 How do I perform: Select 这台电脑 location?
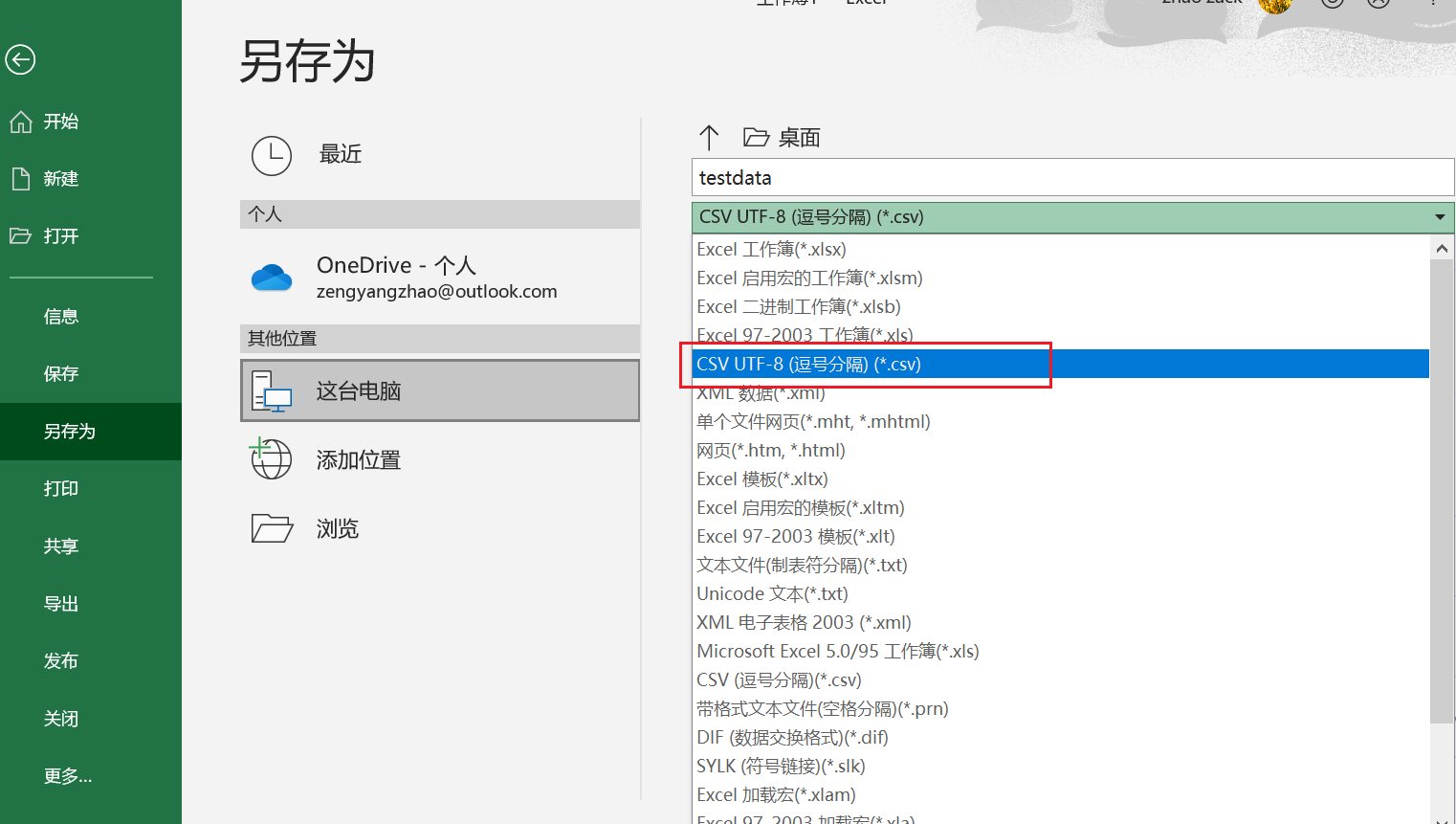(440, 391)
